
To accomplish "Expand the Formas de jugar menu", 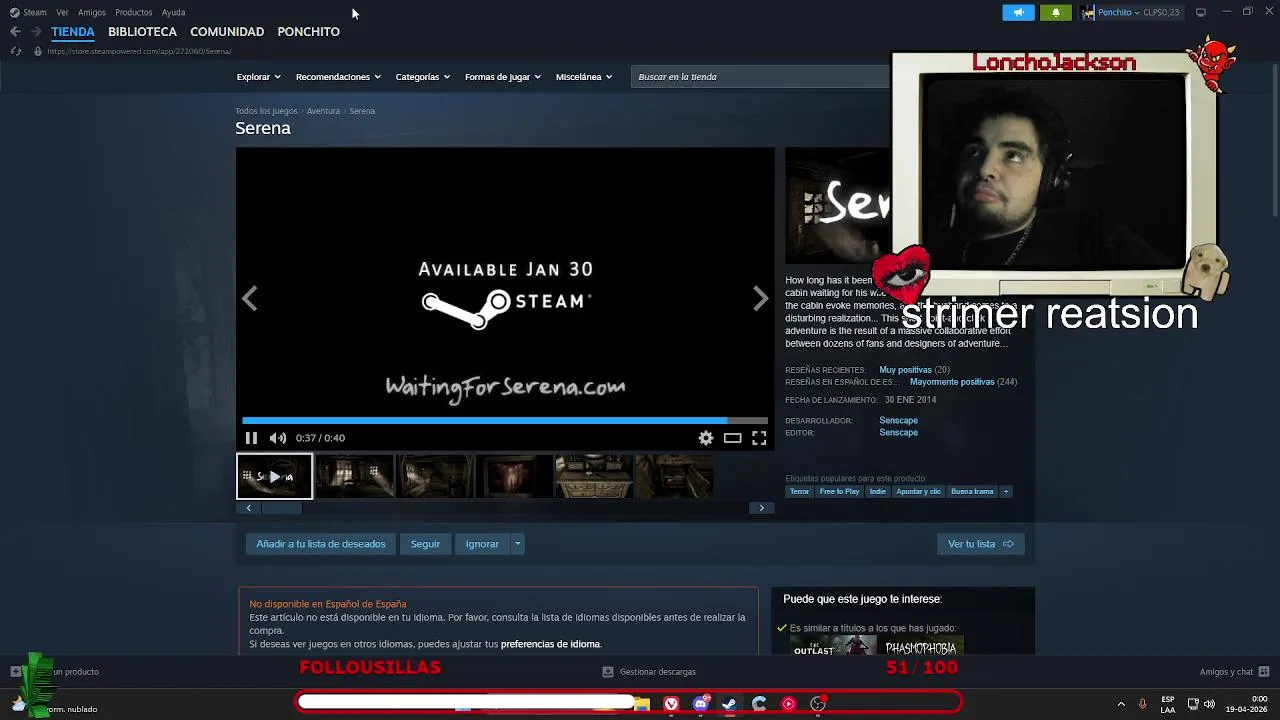I will tap(502, 77).
